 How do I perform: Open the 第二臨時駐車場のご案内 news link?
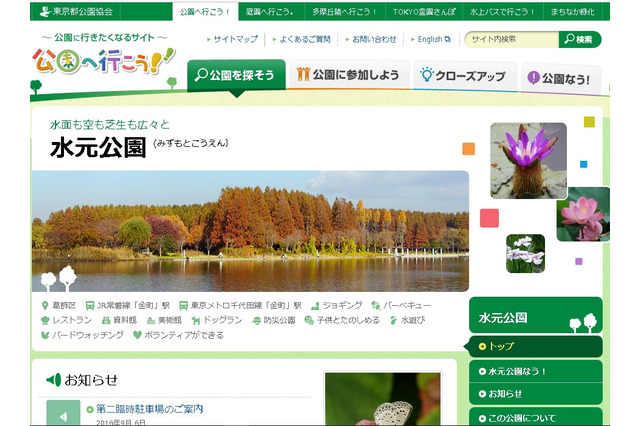149,409
